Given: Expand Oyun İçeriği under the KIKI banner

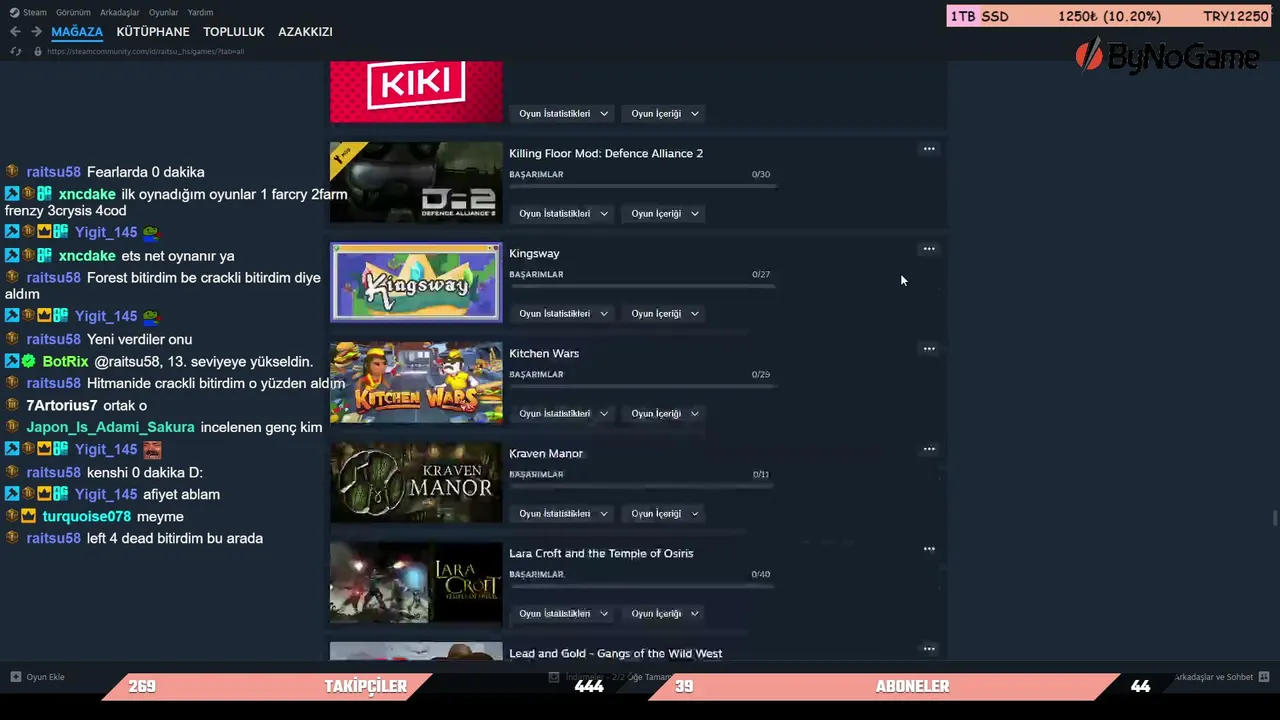Looking at the screenshot, I should pyautogui.click(x=665, y=114).
